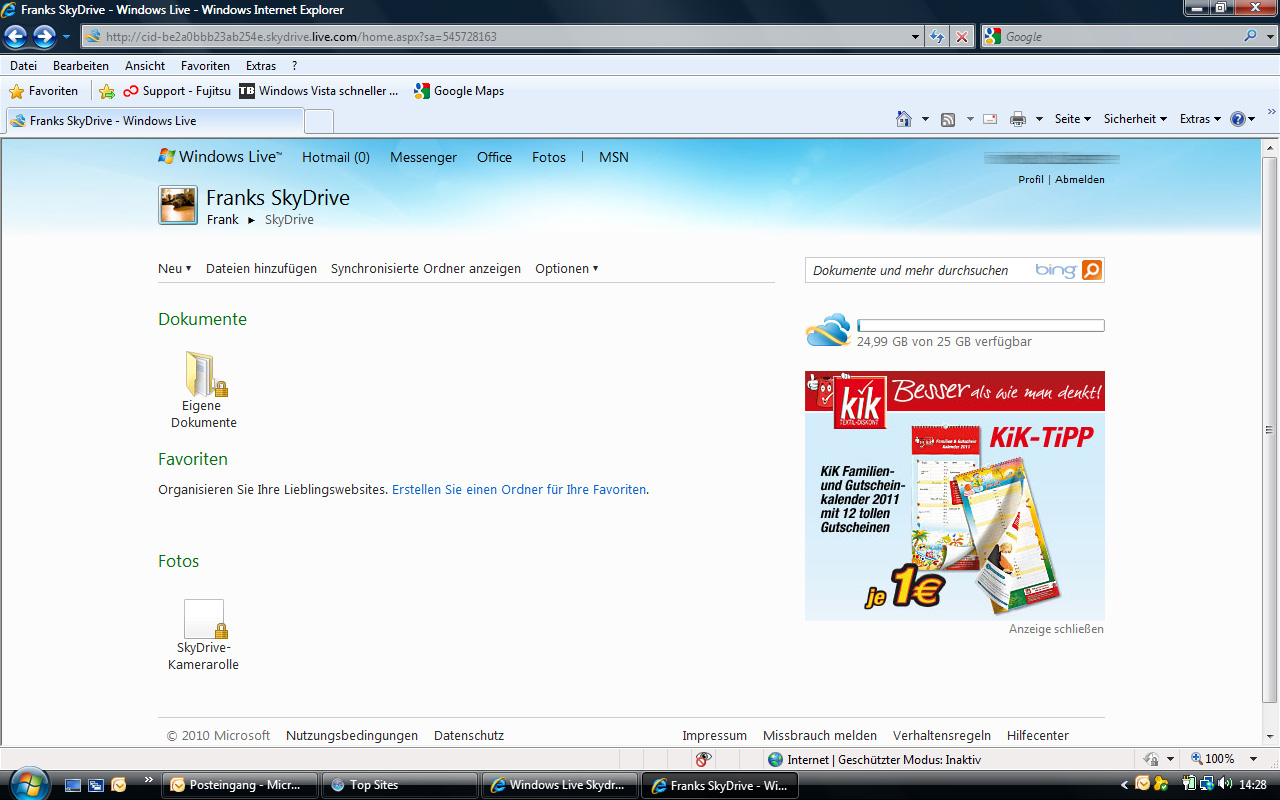This screenshot has width=1280, height=800.
Task: Open Windows Vista schneller bookmark
Action: click(x=318, y=91)
